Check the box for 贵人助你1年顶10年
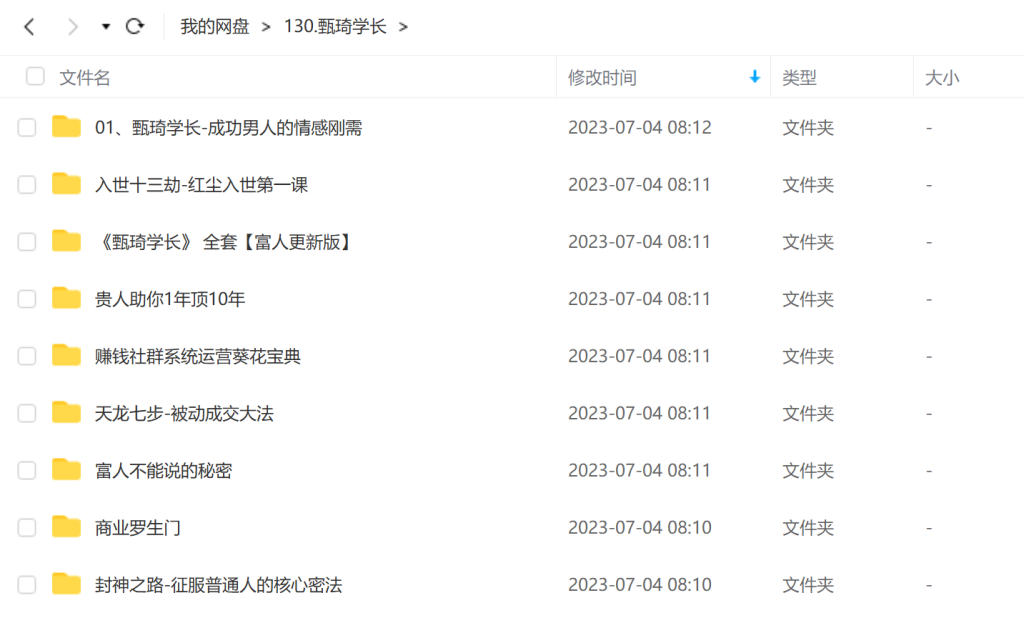 (x=27, y=299)
